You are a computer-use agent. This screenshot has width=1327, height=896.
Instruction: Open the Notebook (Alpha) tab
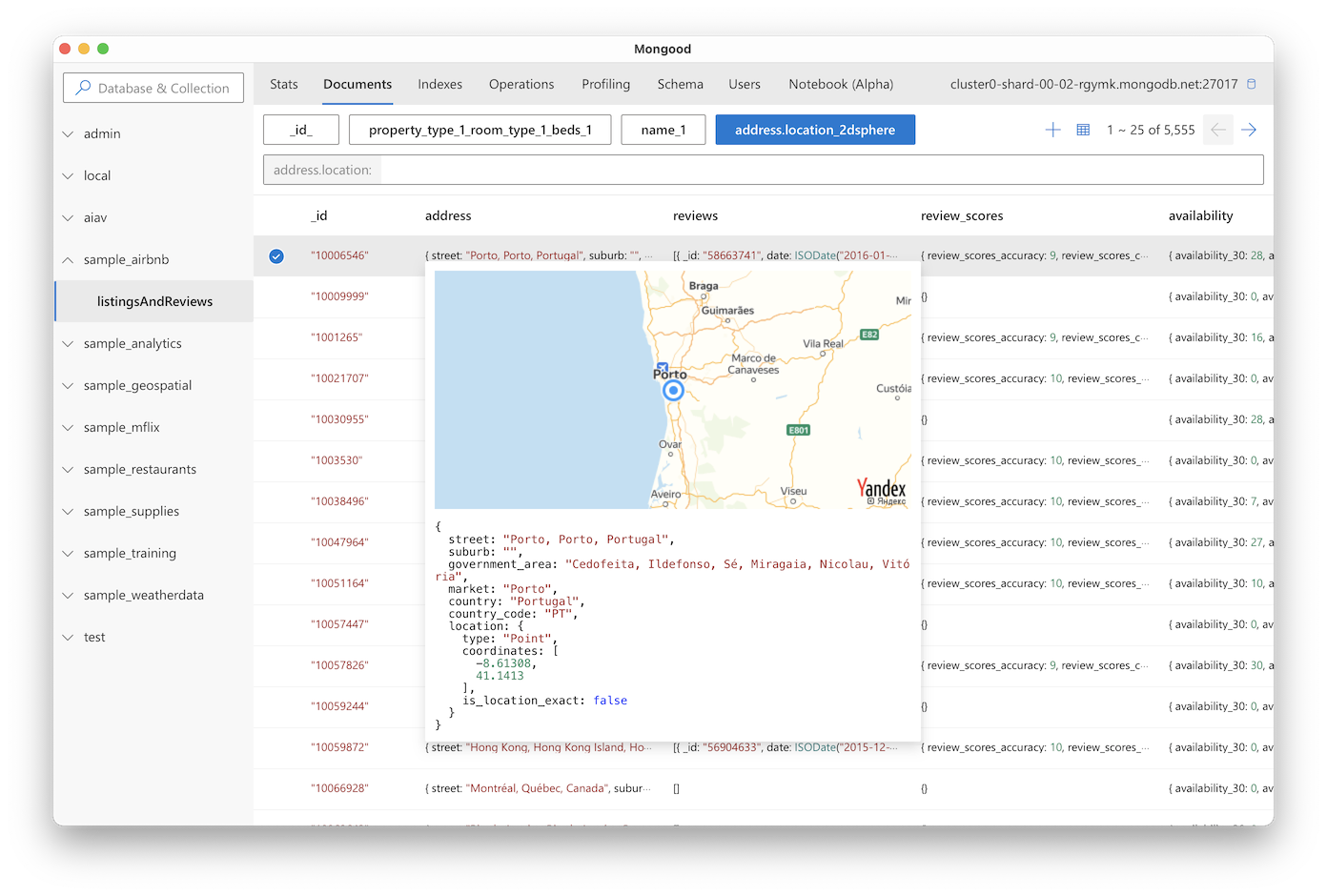pyautogui.click(x=841, y=84)
